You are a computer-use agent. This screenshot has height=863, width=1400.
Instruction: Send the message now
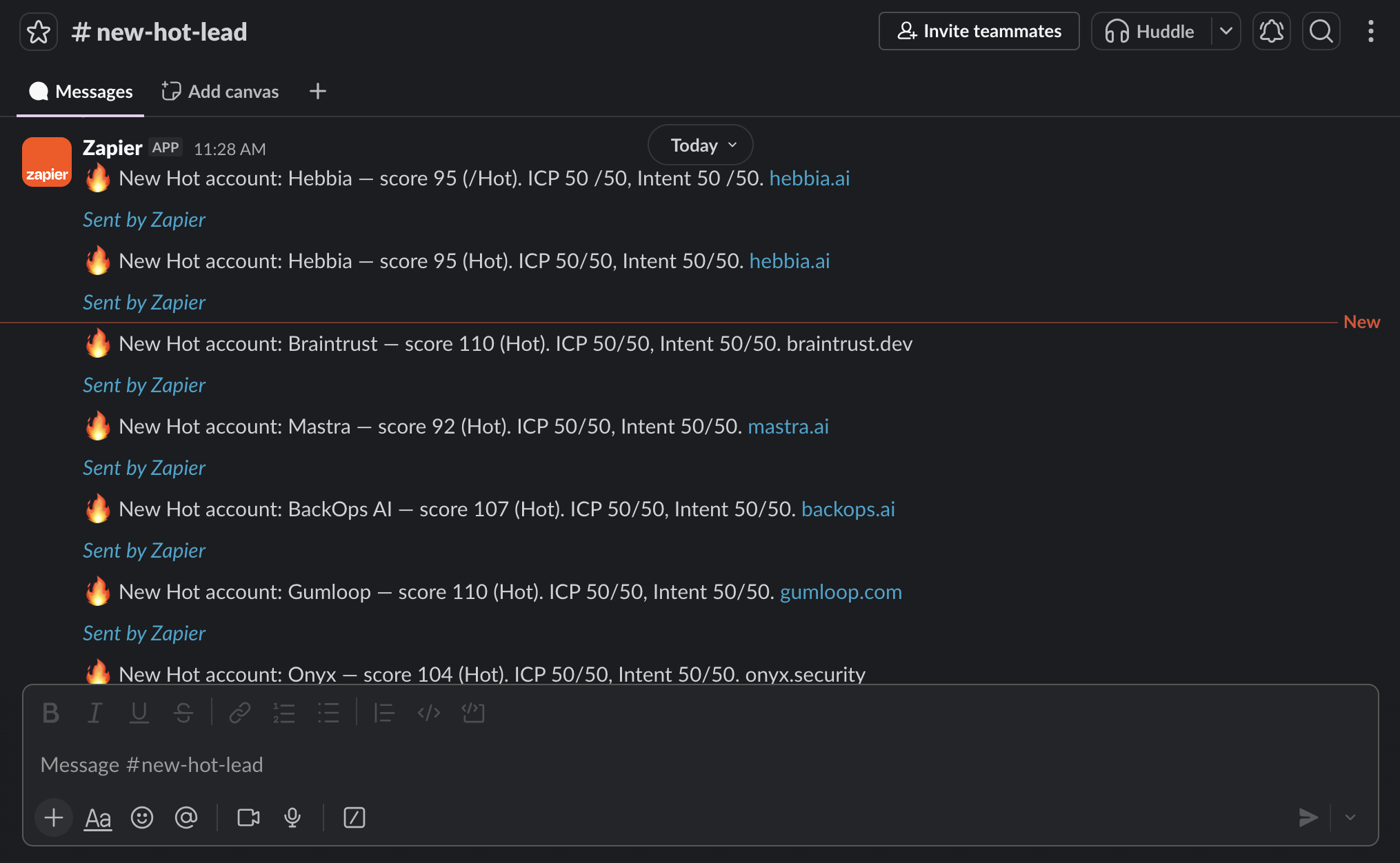[1308, 818]
